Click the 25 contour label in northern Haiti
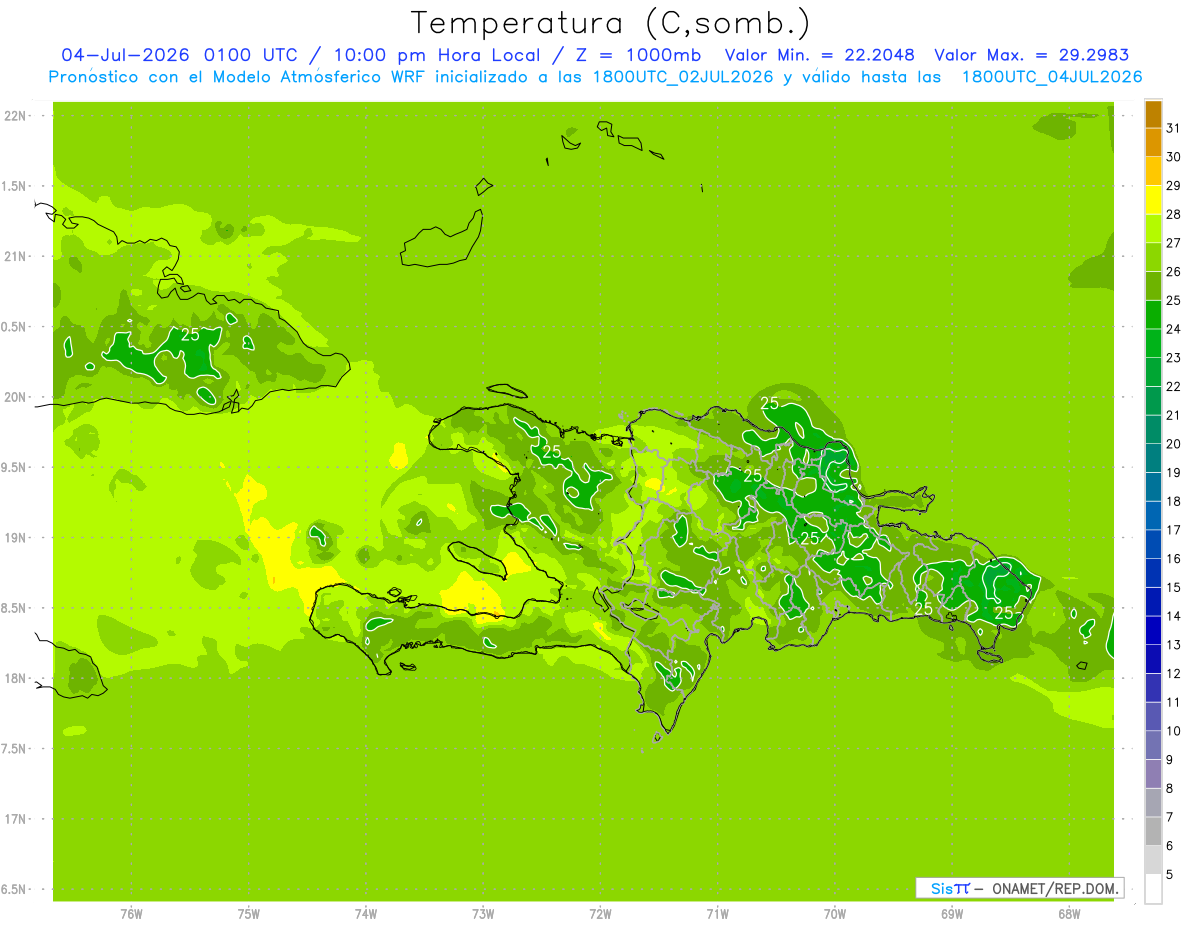Viewport: 1200px width, 927px height. [552, 451]
